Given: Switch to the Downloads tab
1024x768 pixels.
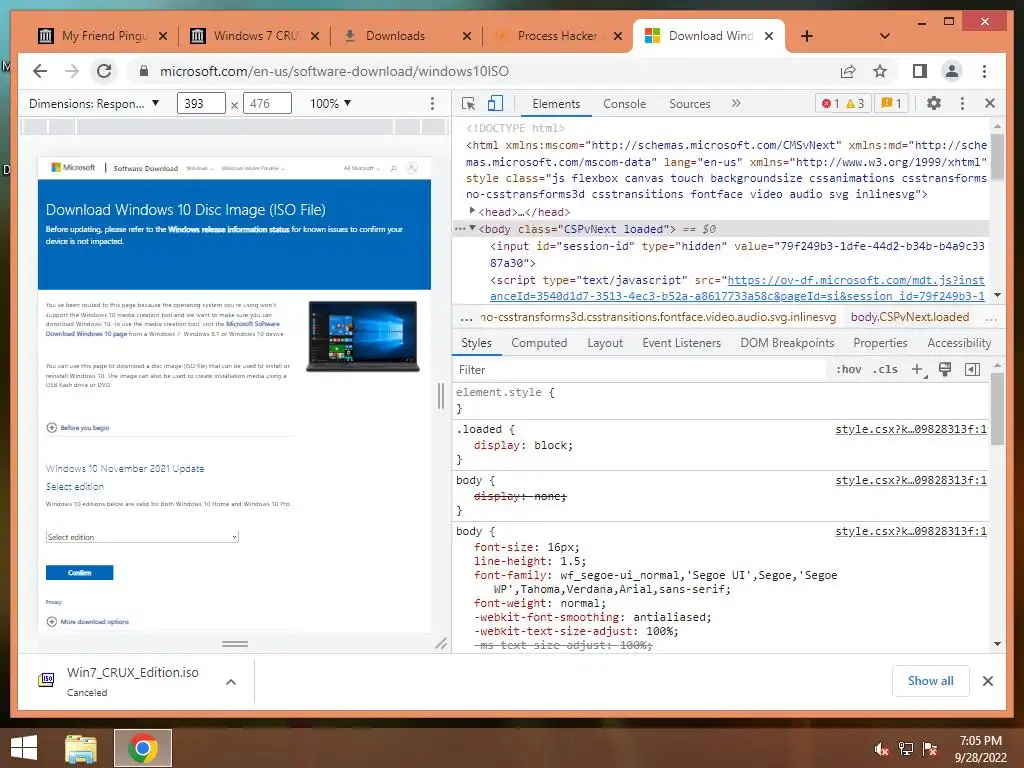Looking at the screenshot, I should point(405,36).
